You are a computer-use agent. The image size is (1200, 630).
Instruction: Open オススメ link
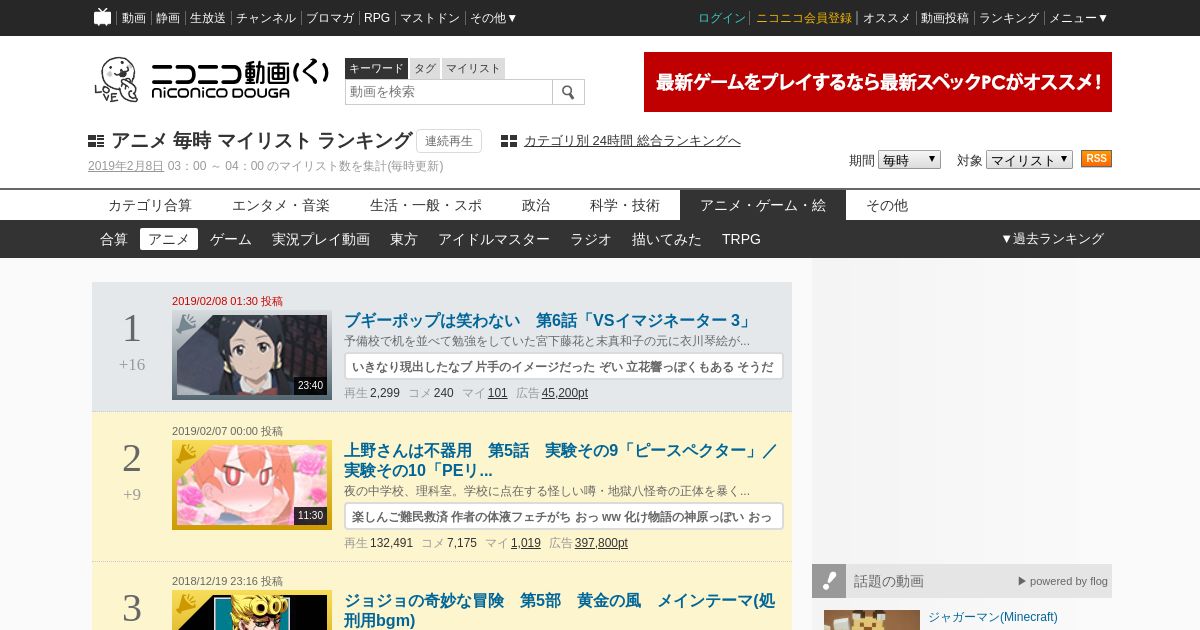(x=887, y=18)
